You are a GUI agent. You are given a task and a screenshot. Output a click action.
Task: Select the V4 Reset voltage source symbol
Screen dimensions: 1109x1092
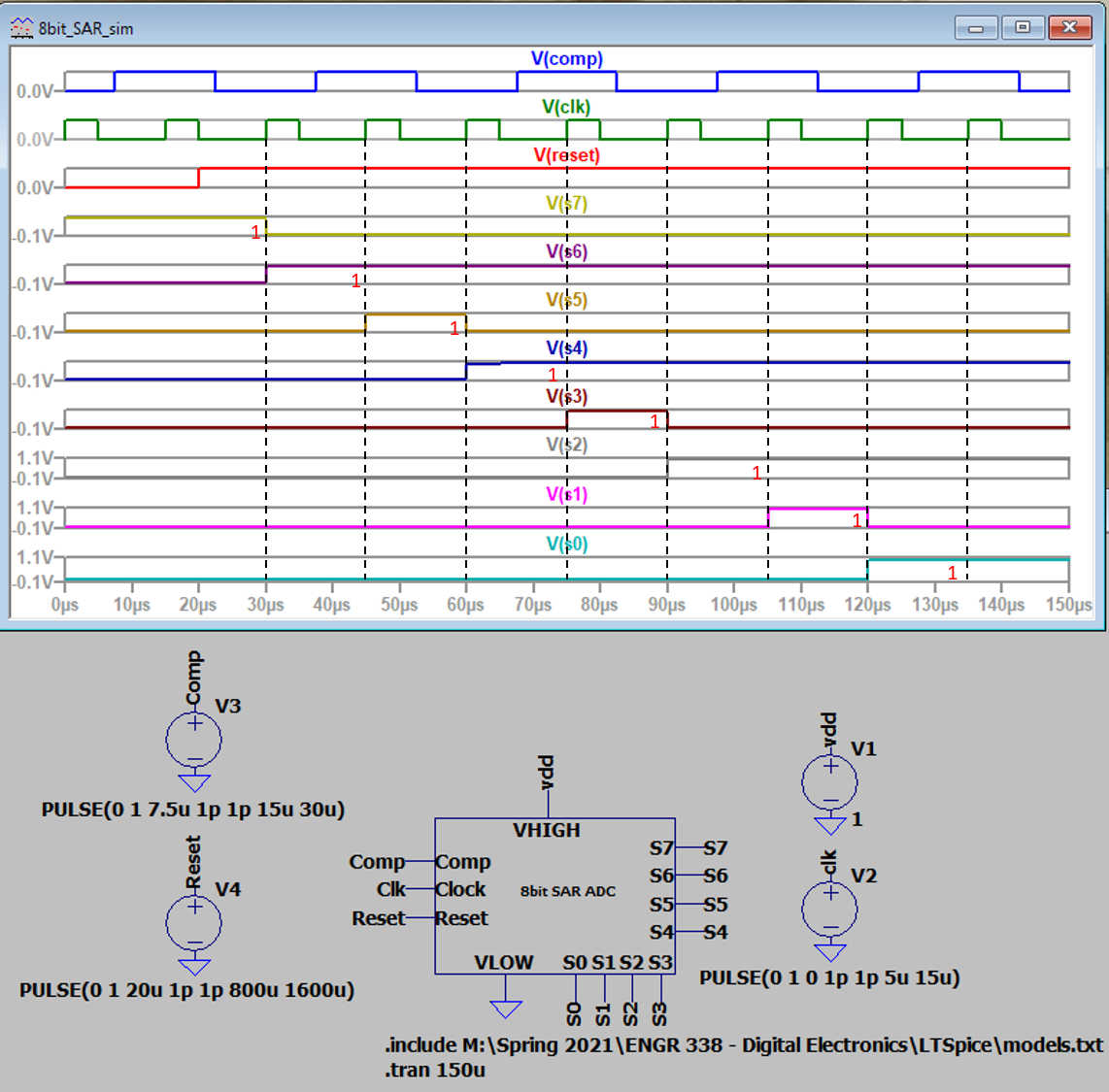(x=194, y=924)
